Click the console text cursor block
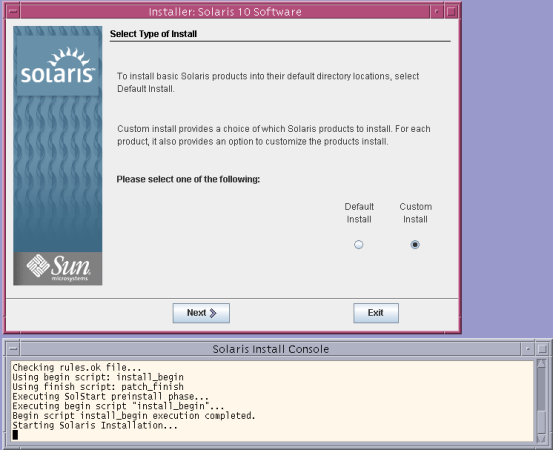The width and height of the screenshot is (553, 450). pyautogui.click(x=15, y=435)
